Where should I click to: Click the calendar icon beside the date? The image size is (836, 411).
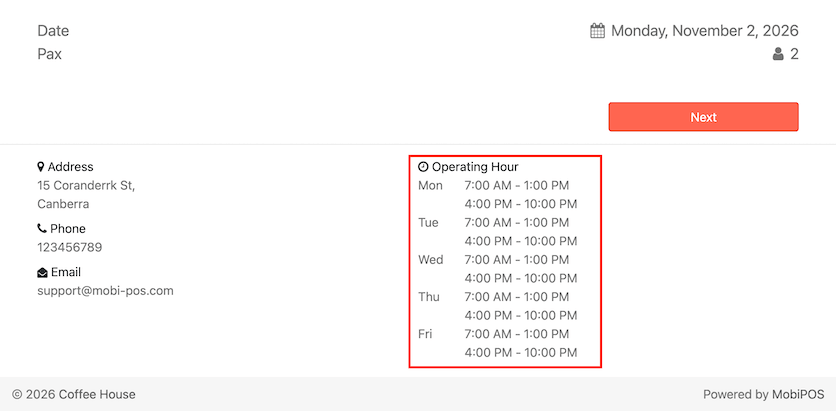598,31
